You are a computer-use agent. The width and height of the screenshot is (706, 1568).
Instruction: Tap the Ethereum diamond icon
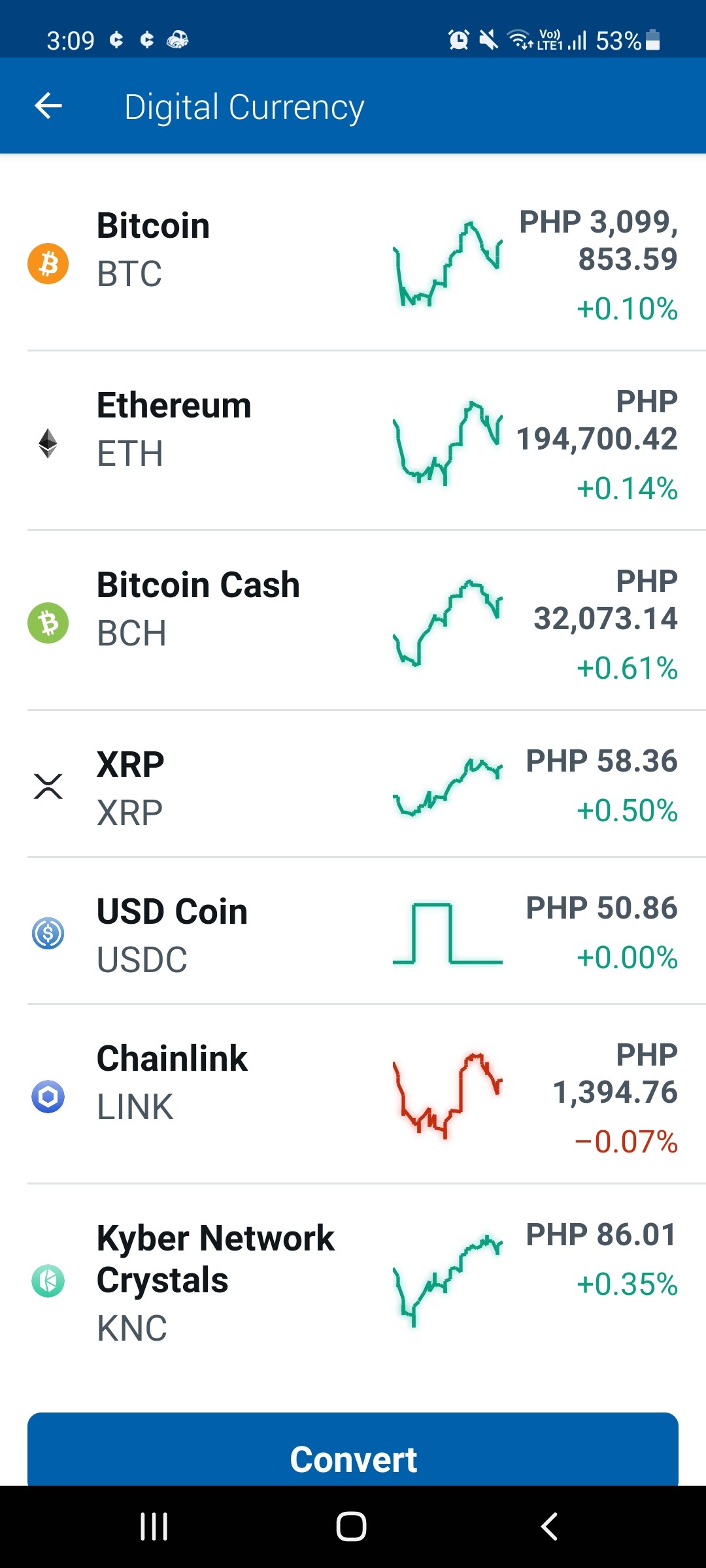pyautogui.click(x=48, y=443)
